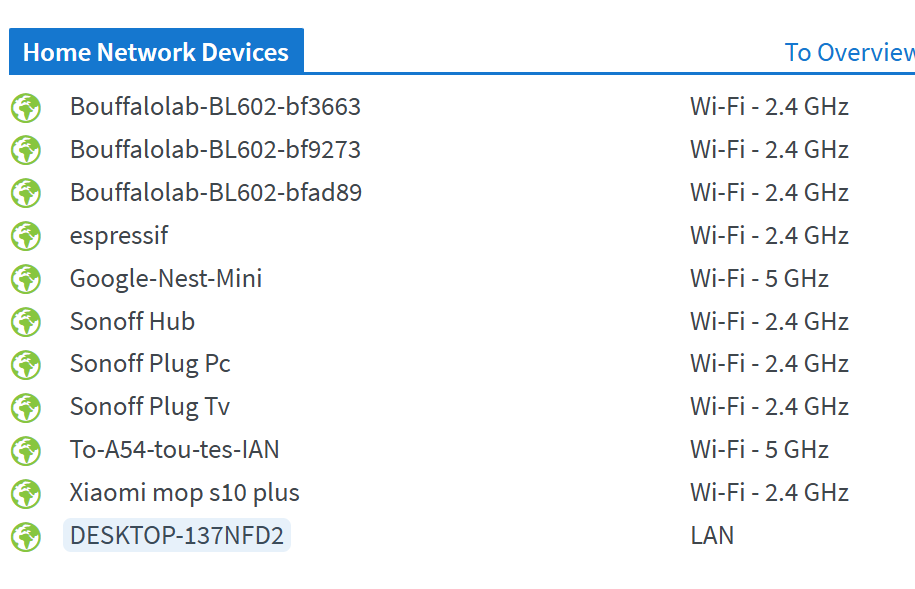Viewport: 915px width, 589px height.
Task: Click globe icon beside Sonoff Plug Tv
Action: pos(26,408)
